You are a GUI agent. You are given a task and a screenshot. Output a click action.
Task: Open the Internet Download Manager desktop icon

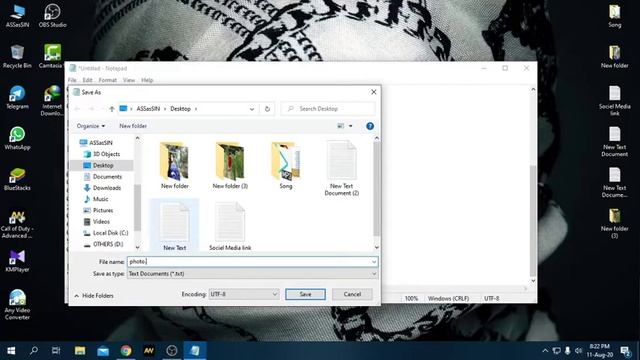pyautogui.click(x=52, y=100)
